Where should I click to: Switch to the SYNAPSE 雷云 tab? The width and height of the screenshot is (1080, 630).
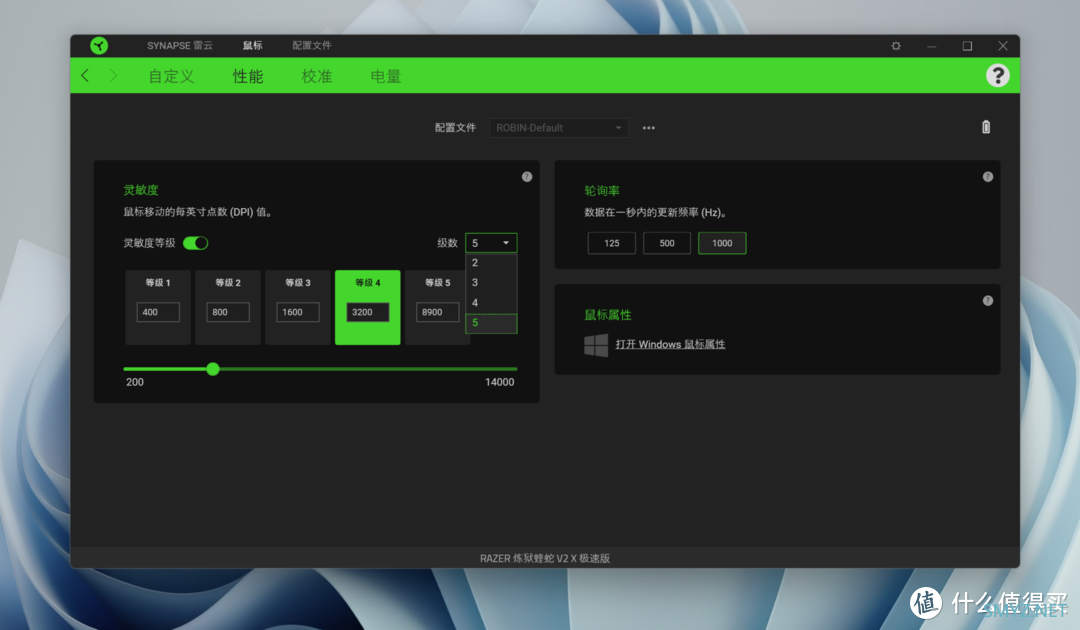[x=180, y=45]
